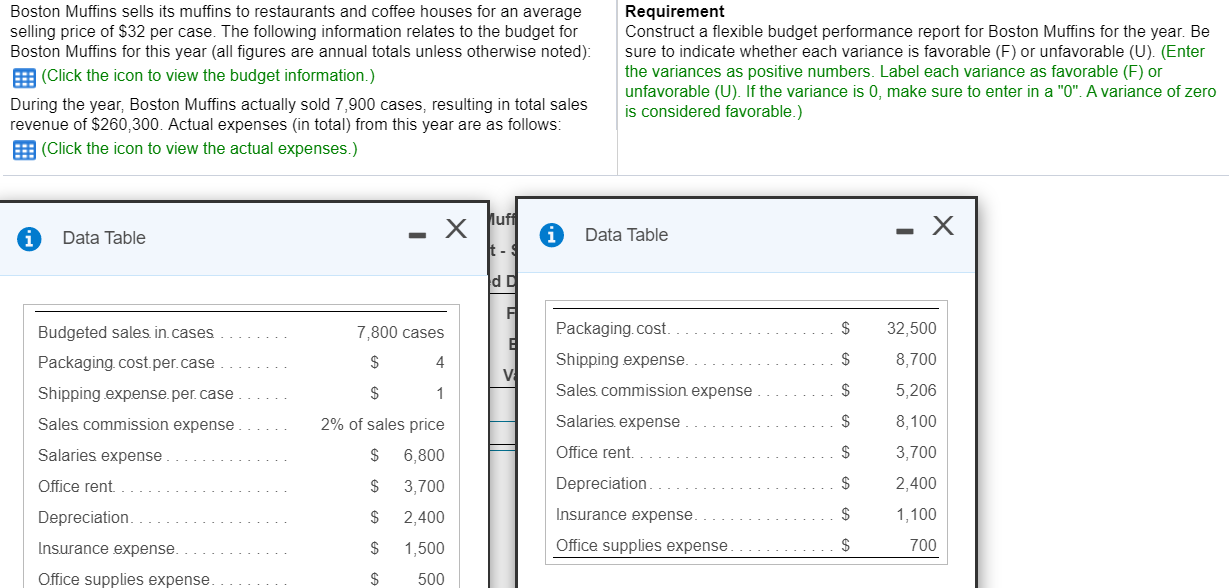
Task: Click the '7,800 cases' budgeted sales value
Action: 400,332
